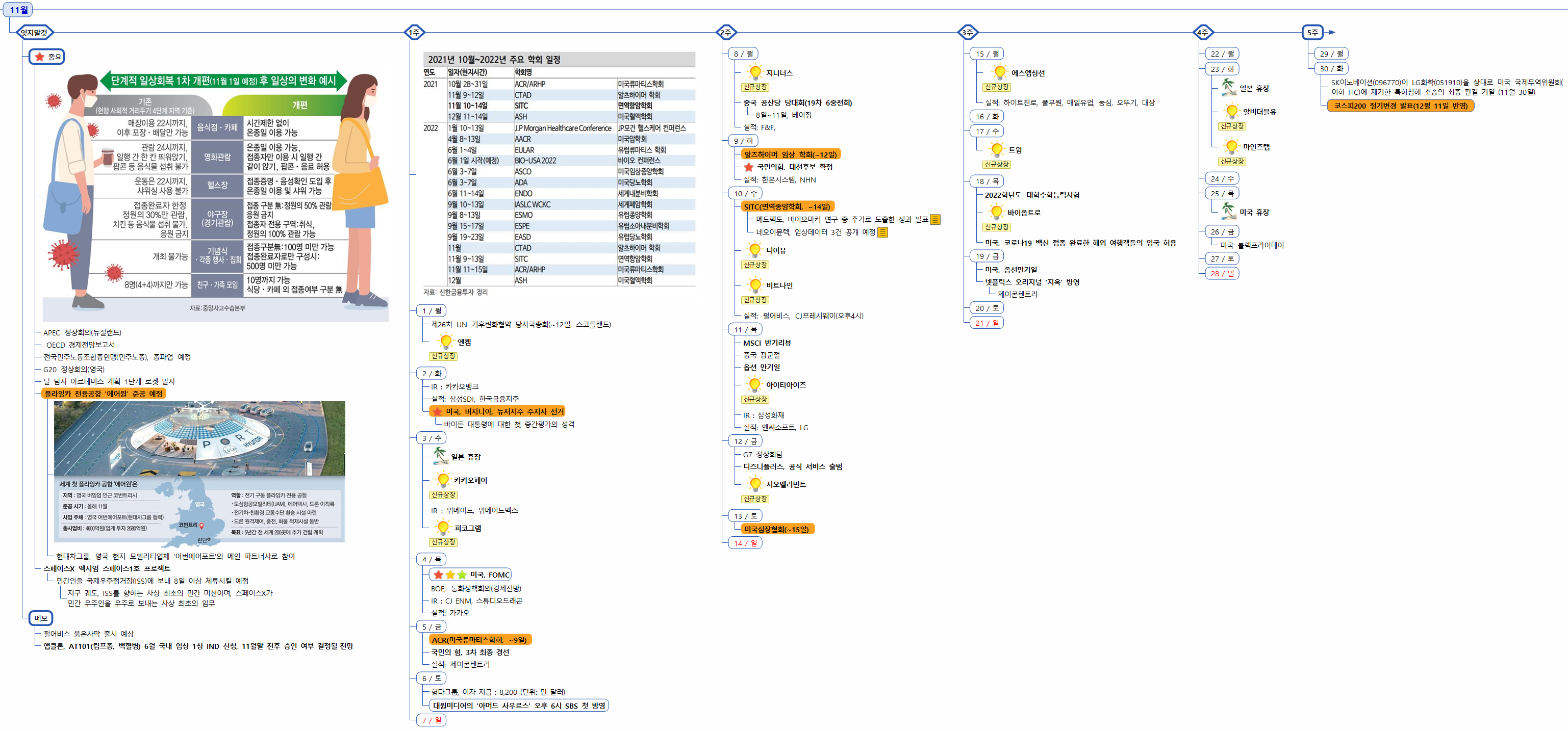Select the 코스피200 정기변경 발표 topic
The width and height of the screenshot is (1568, 731).
(1400, 106)
